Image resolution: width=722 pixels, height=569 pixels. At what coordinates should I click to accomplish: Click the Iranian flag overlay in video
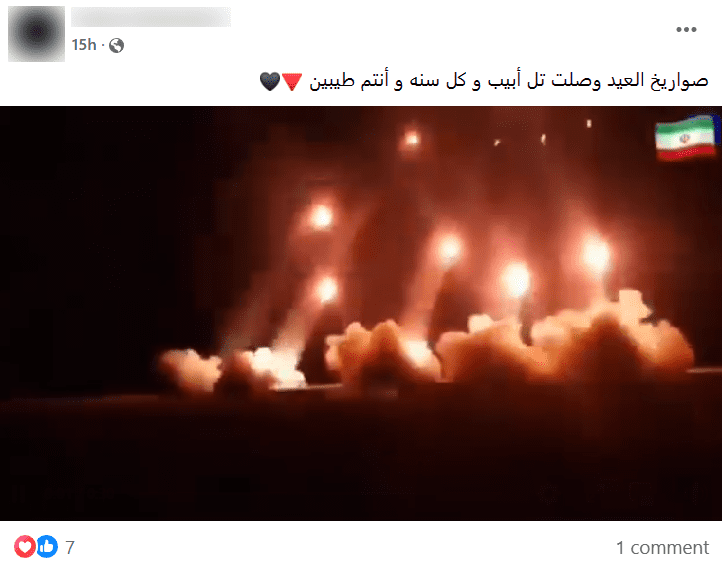tap(686, 138)
